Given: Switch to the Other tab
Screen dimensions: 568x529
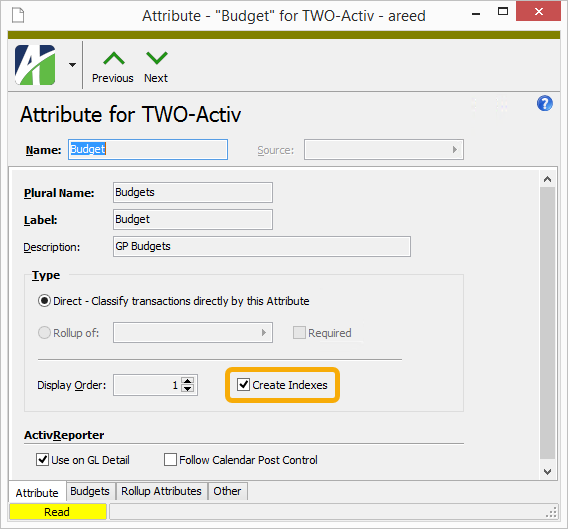Looking at the screenshot, I should click(227, 491).
